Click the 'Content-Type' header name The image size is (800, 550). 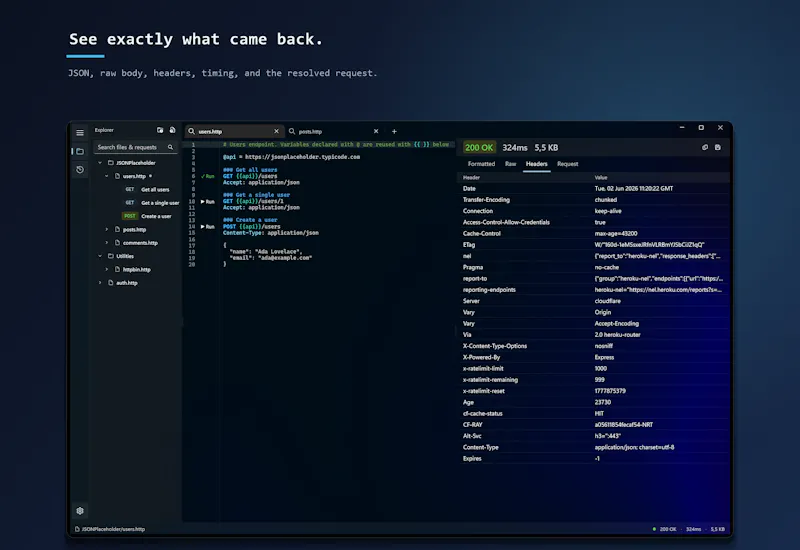(481, 447)
